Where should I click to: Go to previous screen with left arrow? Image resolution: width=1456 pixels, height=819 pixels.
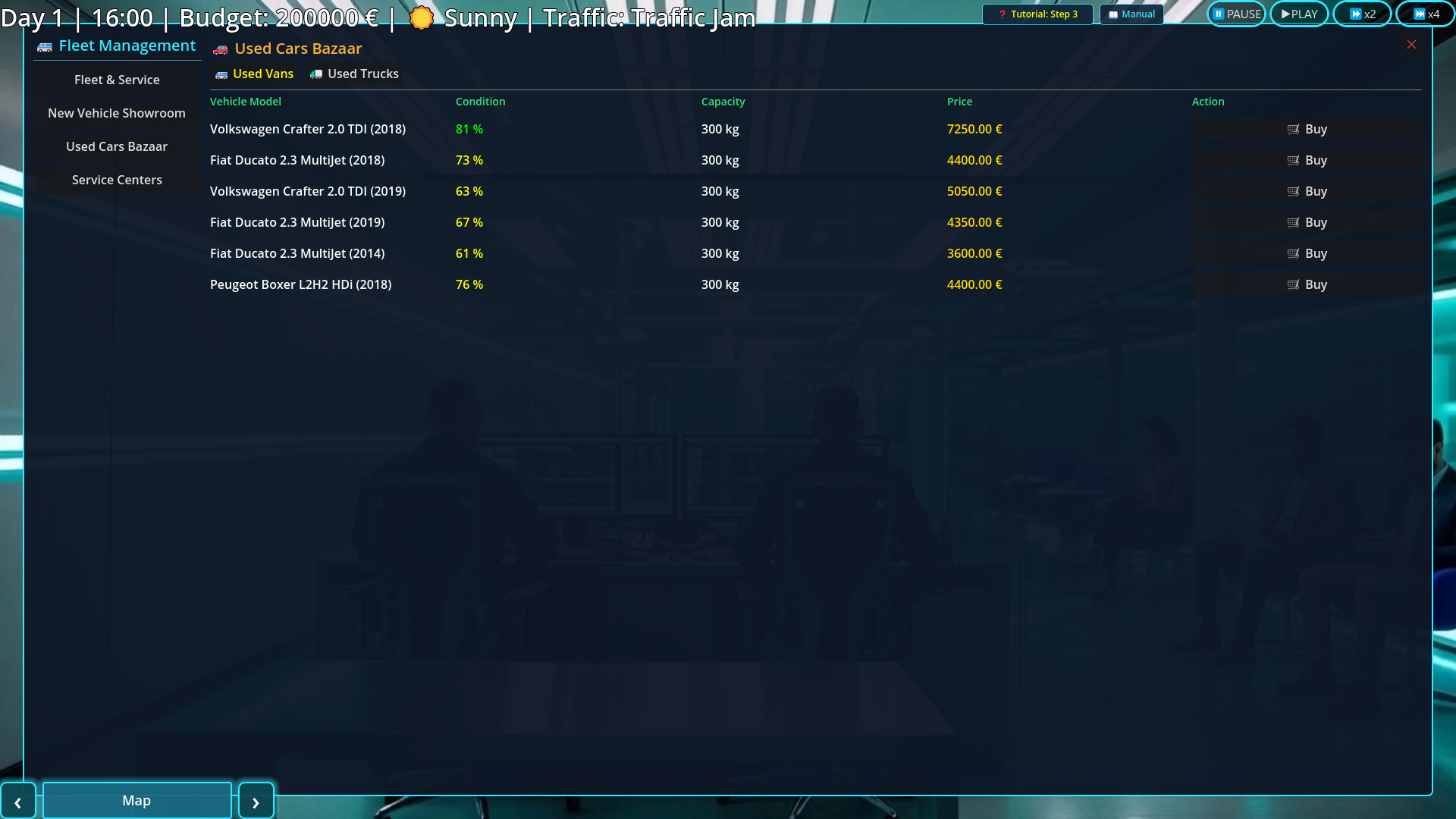17,801
